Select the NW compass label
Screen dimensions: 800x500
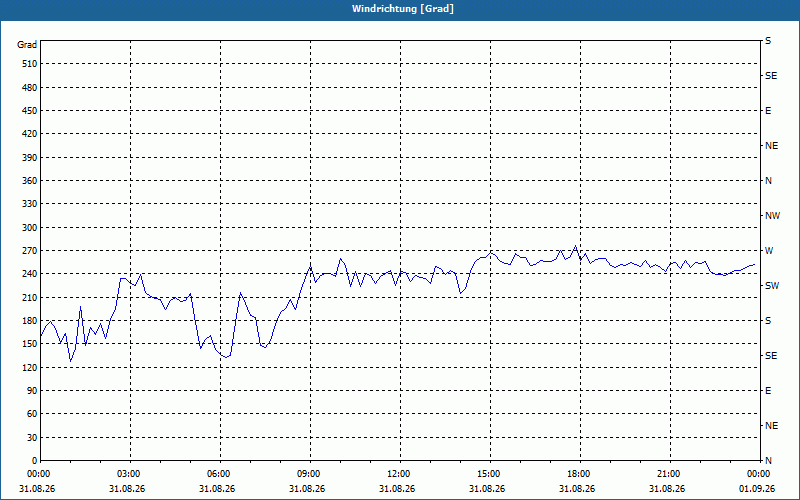pos(772,216)
